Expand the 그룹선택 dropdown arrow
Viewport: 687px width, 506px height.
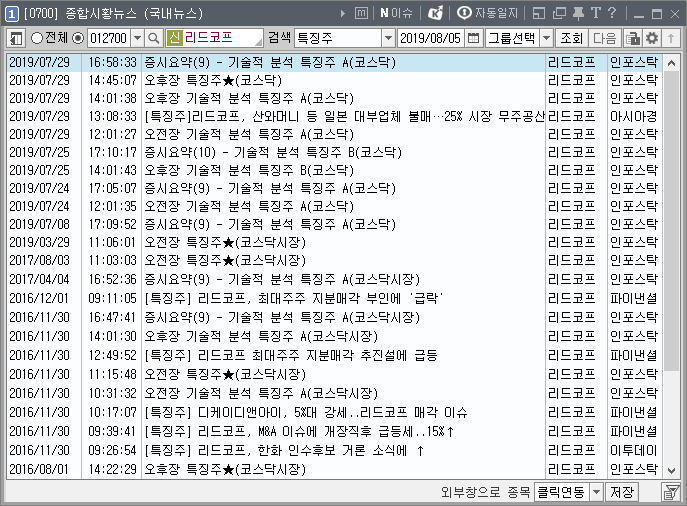coord(546,39)
